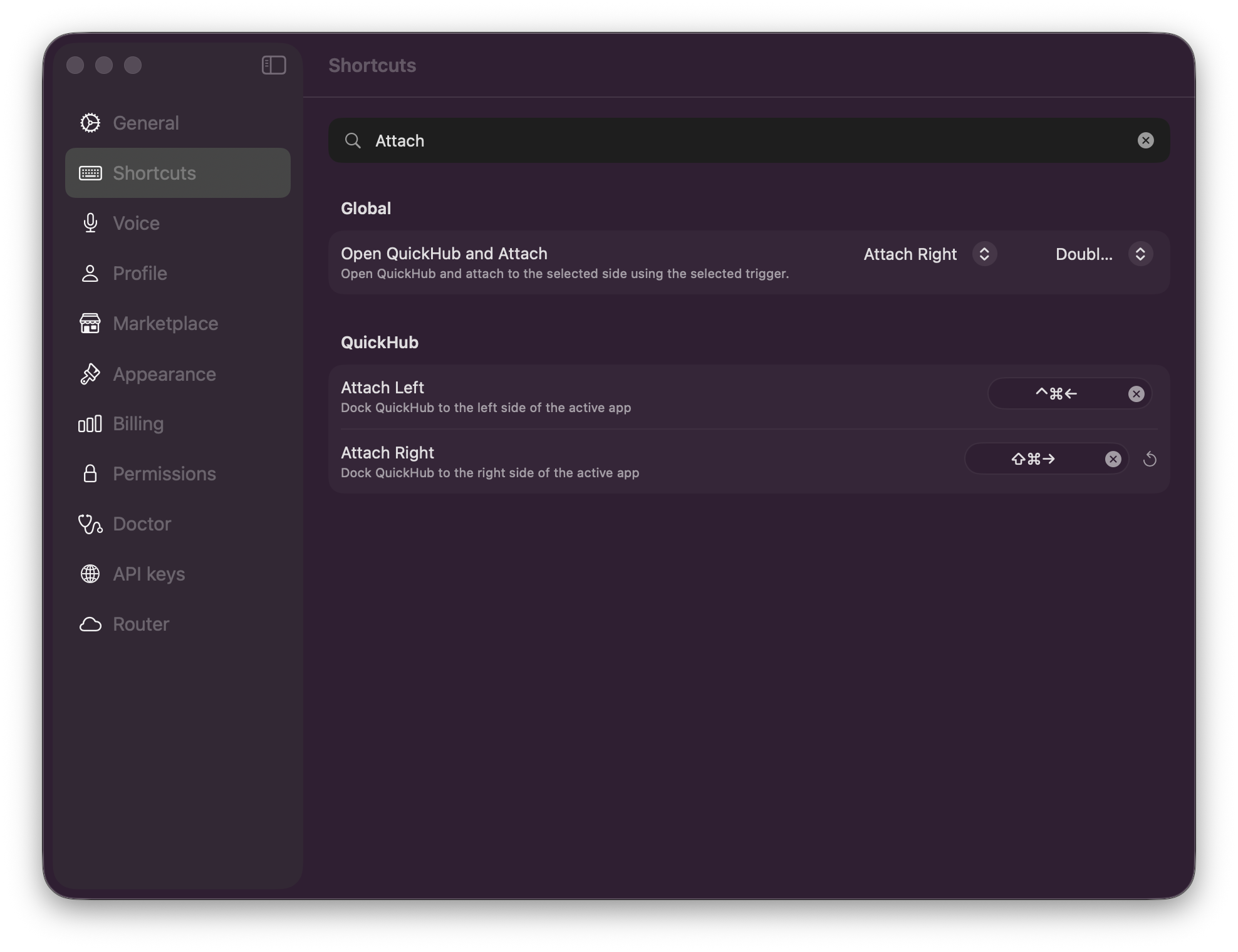Go to Profile settings
The height and width of the screenshot is (952, 1238).
pos(178,273)
